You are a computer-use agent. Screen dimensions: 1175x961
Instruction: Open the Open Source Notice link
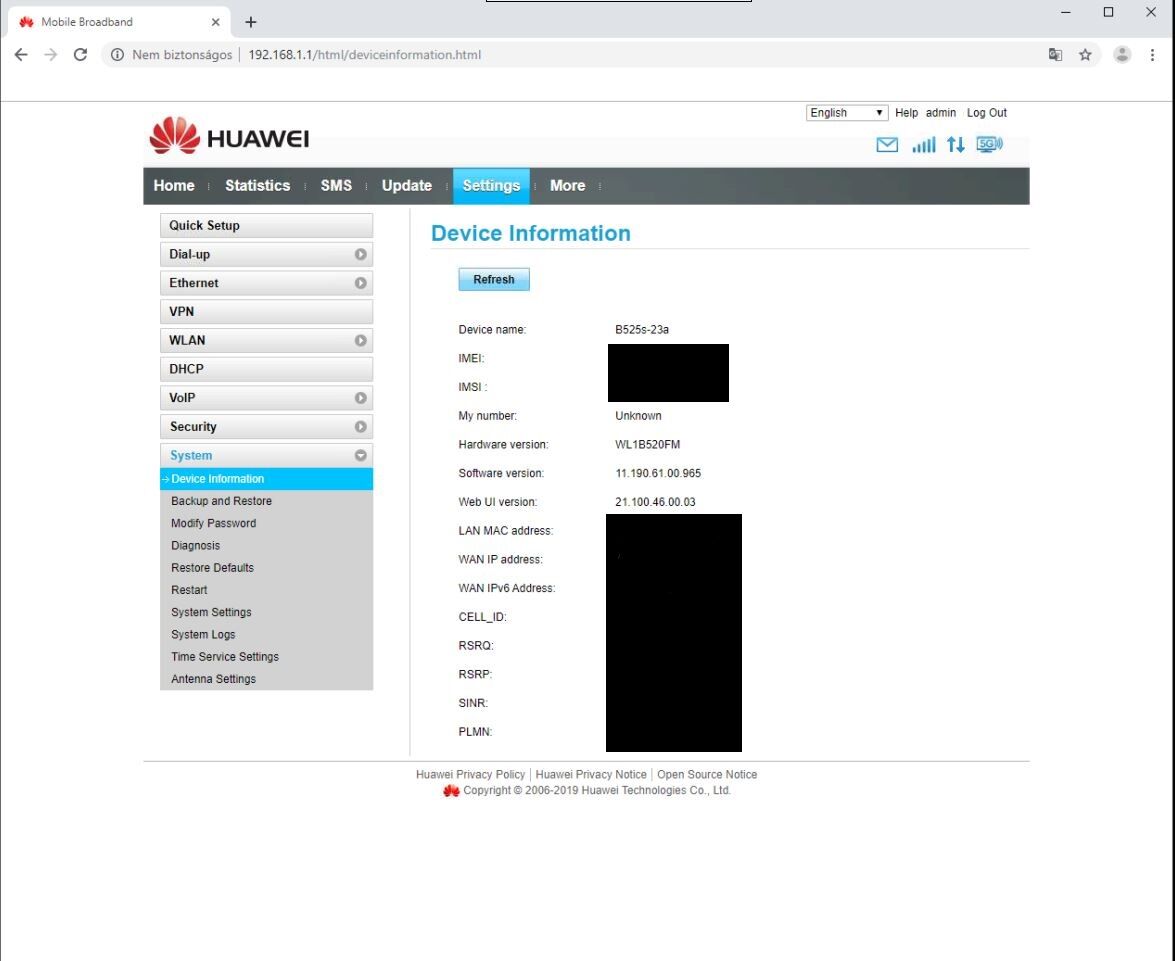coord(707,774)
